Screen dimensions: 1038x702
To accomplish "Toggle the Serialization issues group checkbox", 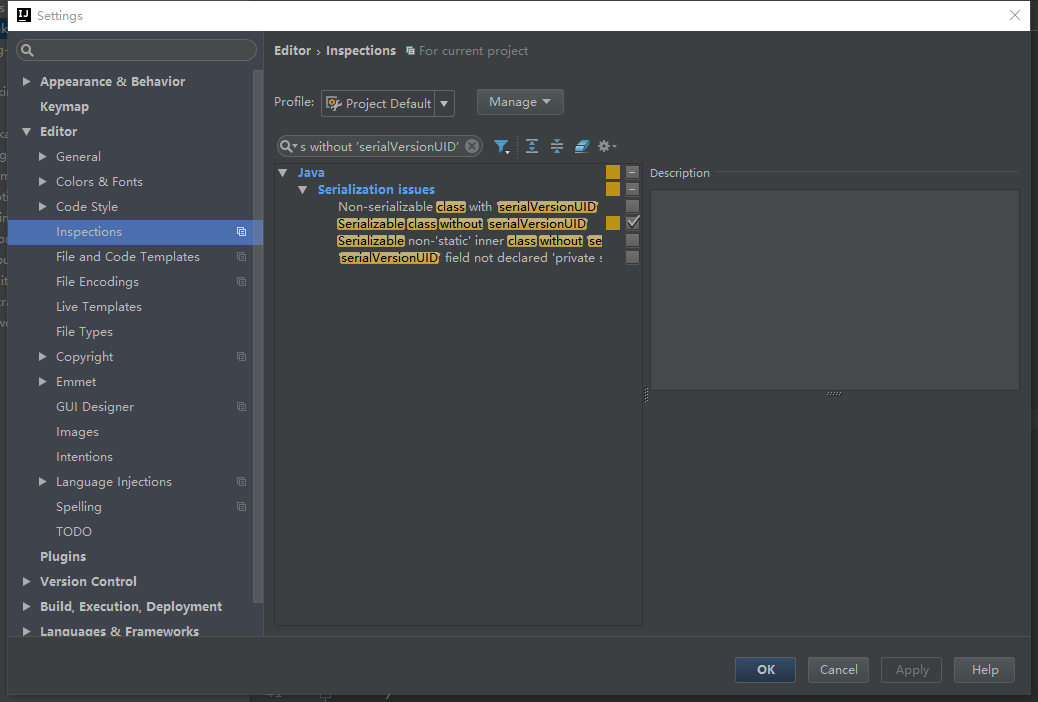I will pyautogui.click(x=632, y=189).
